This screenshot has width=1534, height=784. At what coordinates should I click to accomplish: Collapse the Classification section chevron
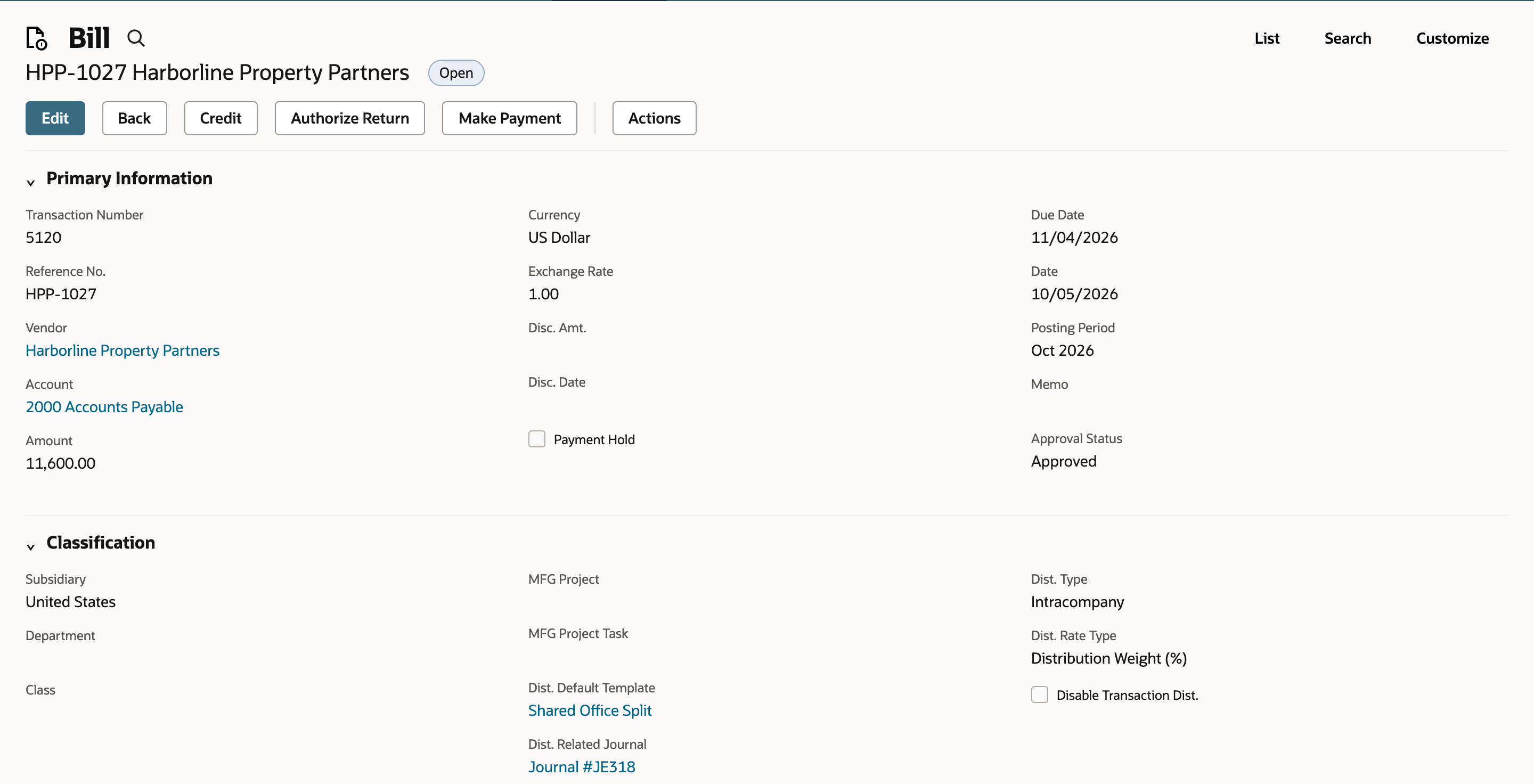pyautogui.click(x=30, y=546)
